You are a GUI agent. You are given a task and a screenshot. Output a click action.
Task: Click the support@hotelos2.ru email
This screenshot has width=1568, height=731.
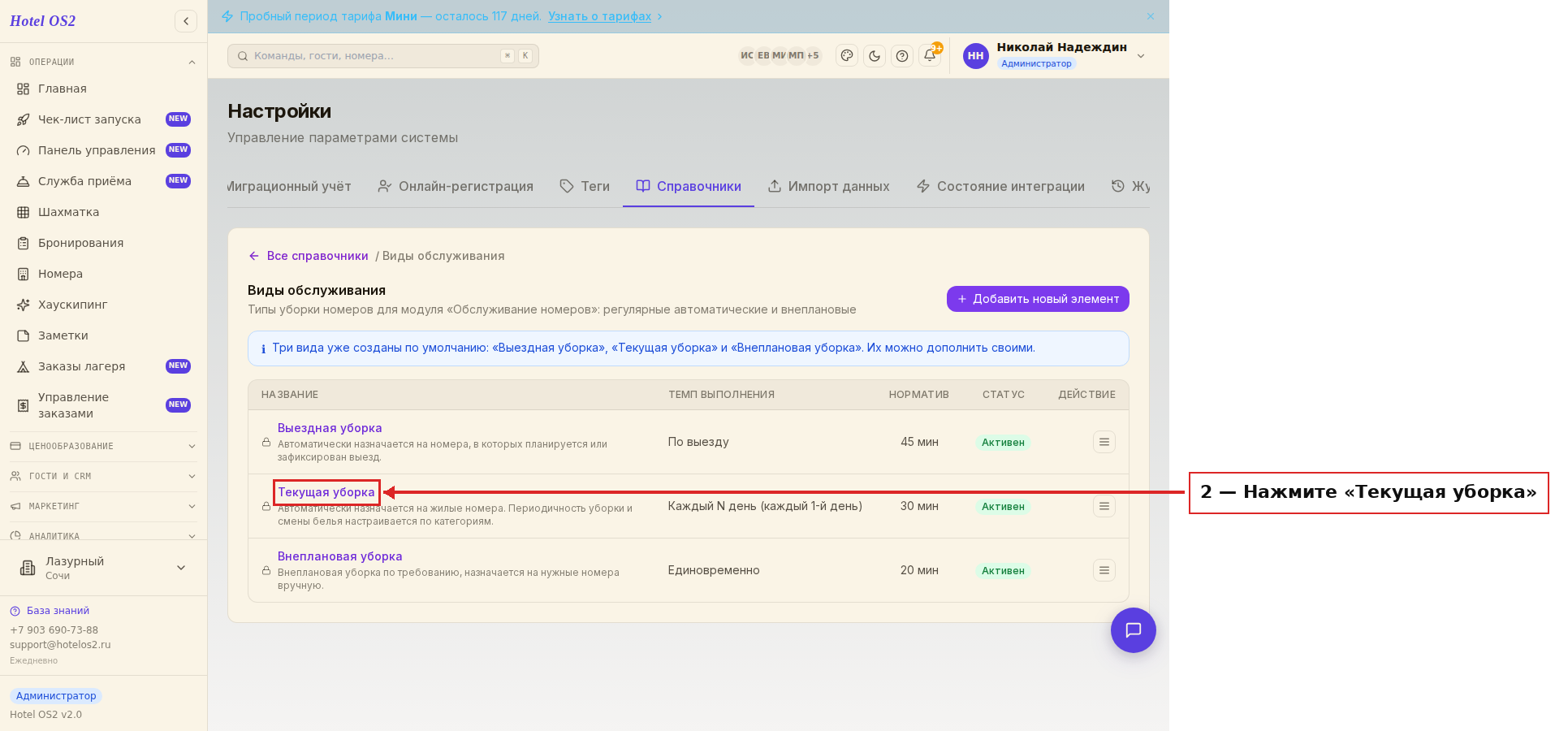60,645
